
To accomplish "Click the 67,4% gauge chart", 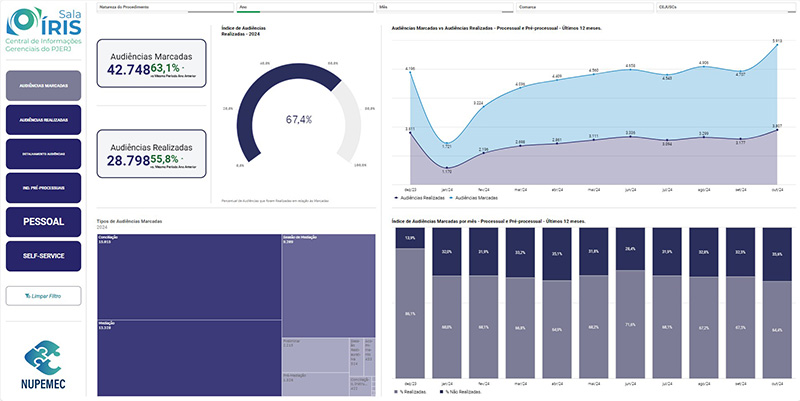I will tap(299, 118).
